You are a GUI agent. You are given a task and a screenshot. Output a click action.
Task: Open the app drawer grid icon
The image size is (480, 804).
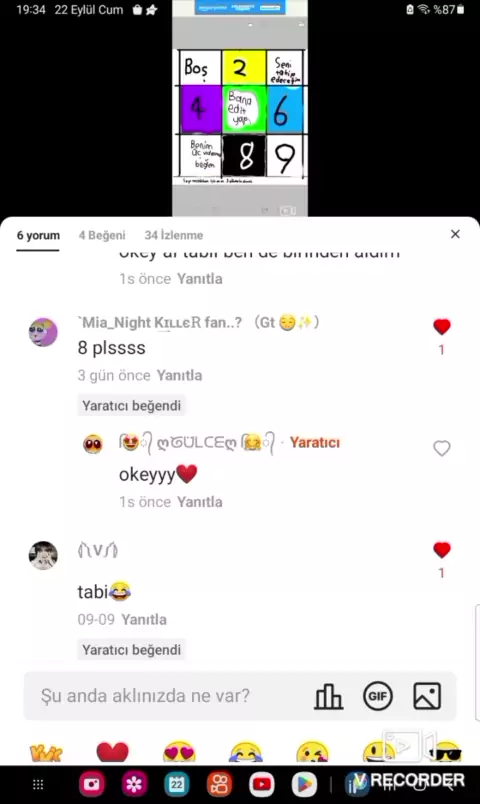[38, 784]
